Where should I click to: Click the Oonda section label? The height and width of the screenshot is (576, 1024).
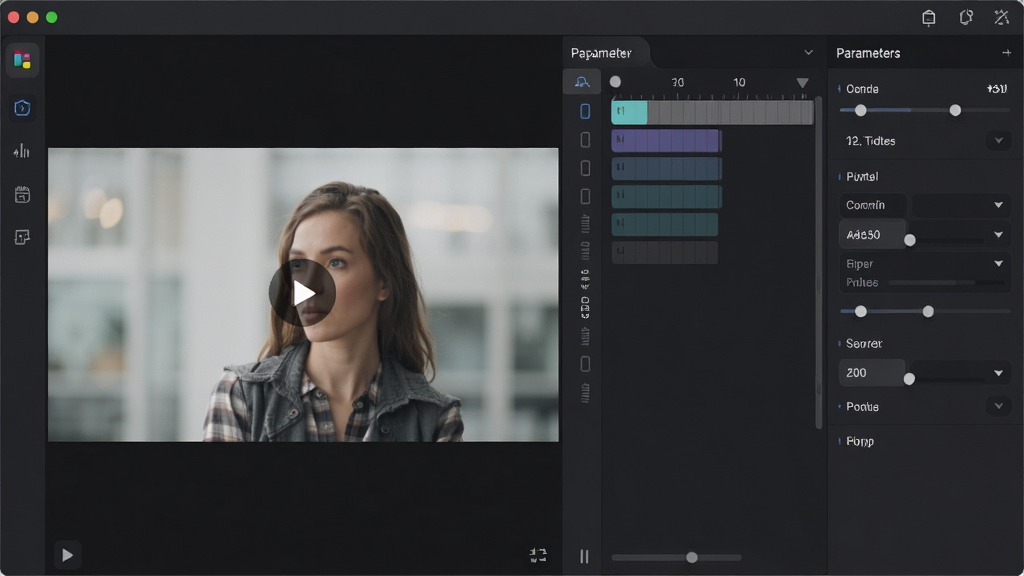(862, 89)
